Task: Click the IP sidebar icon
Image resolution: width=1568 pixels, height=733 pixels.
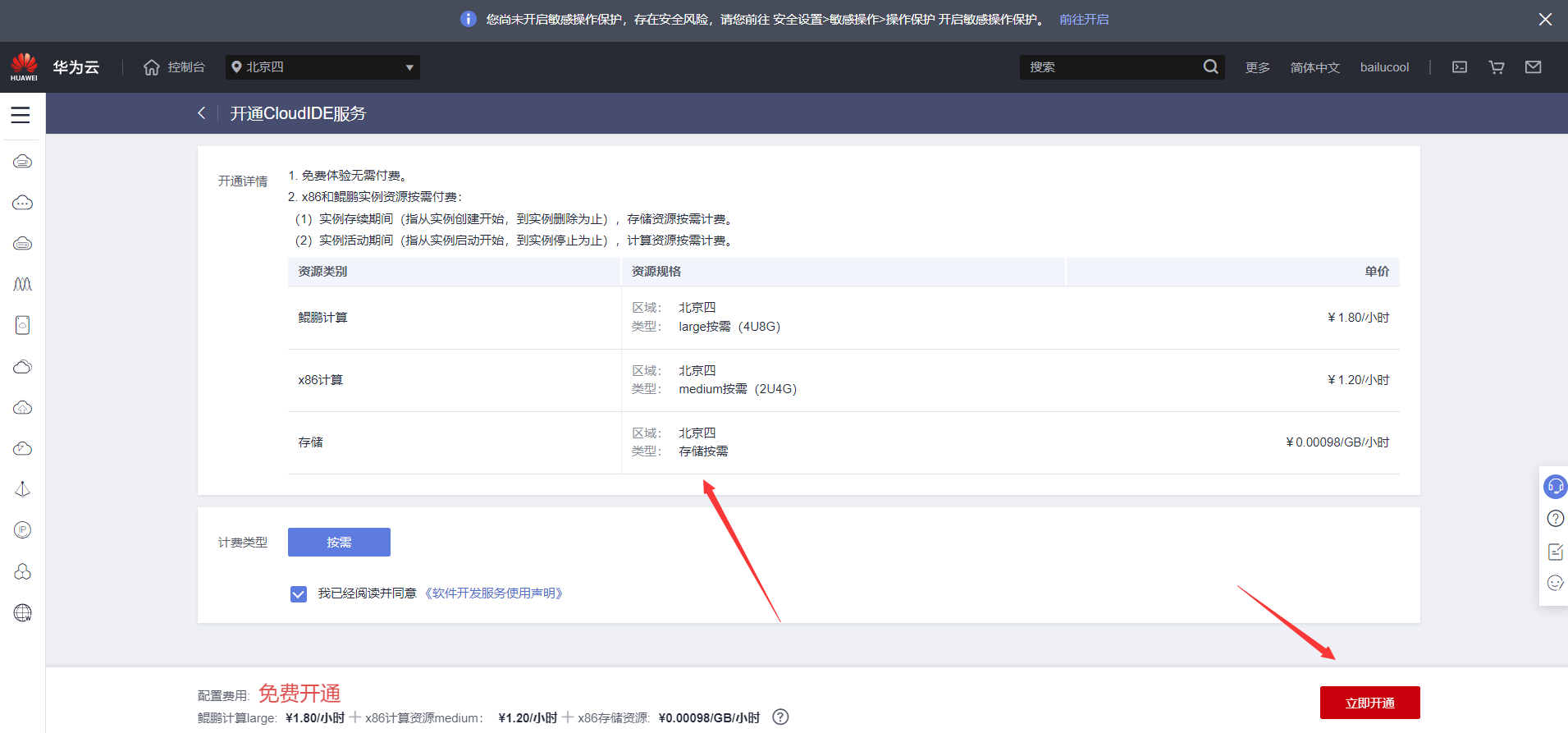Action: [23, 530]
